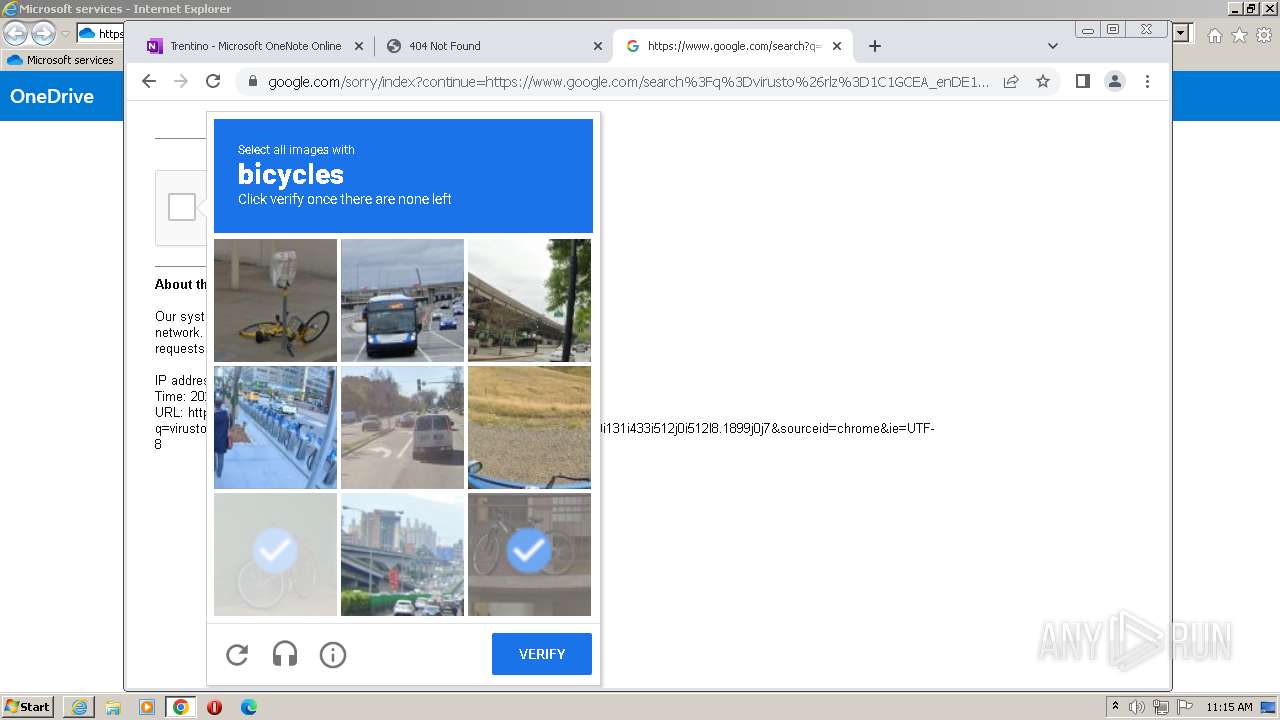The height and width of the screenshot is (720, 1280).
Task: Go forward in Chrome
Action: [181, 82]
